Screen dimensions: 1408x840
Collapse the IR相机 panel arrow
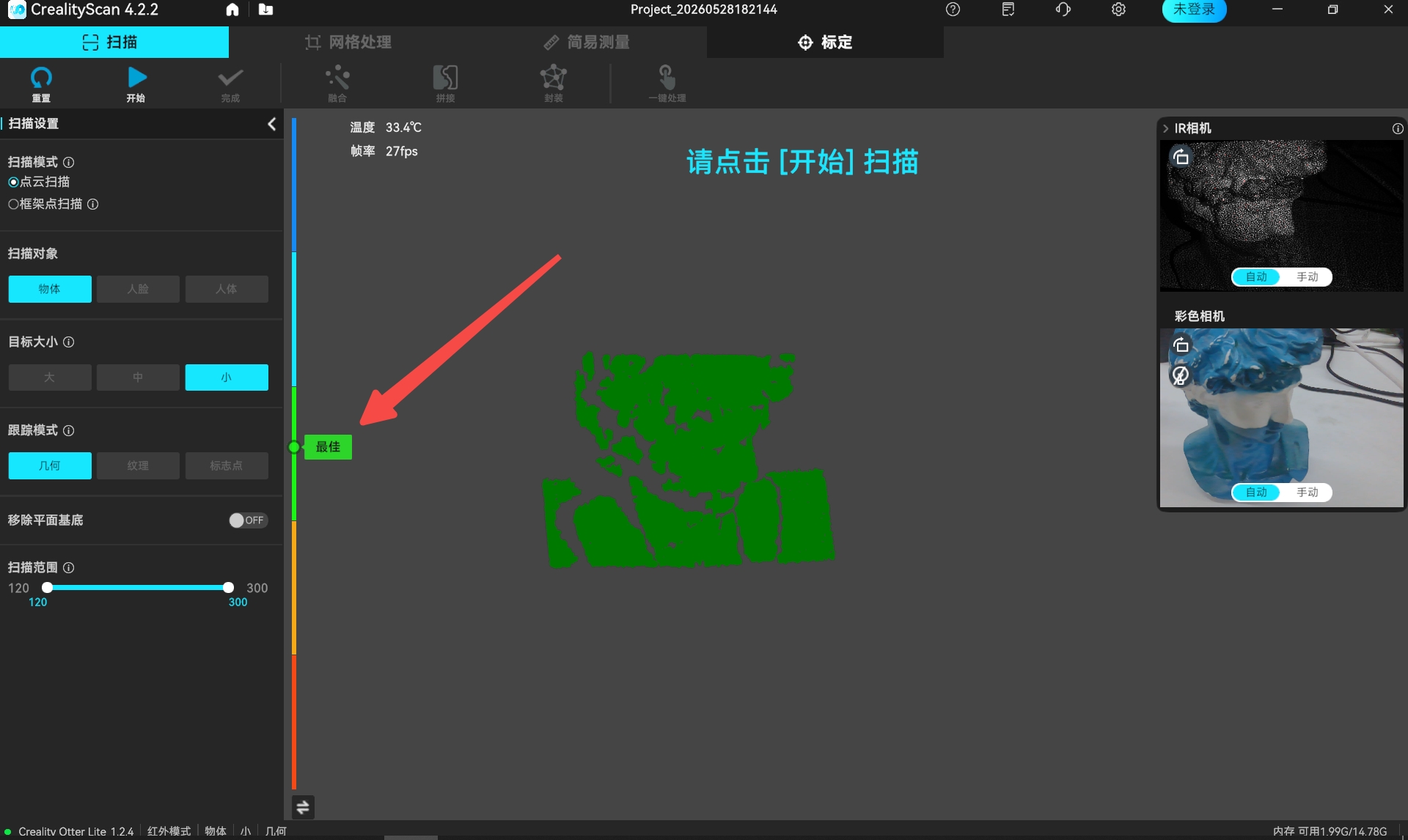[x=1165, y=128]
